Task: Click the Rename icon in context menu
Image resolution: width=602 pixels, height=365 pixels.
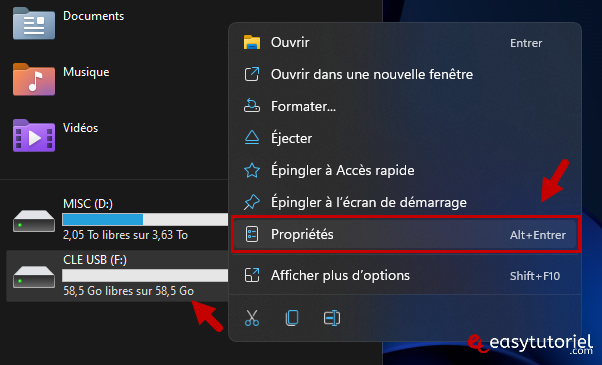Action: (x=332, y=318)
